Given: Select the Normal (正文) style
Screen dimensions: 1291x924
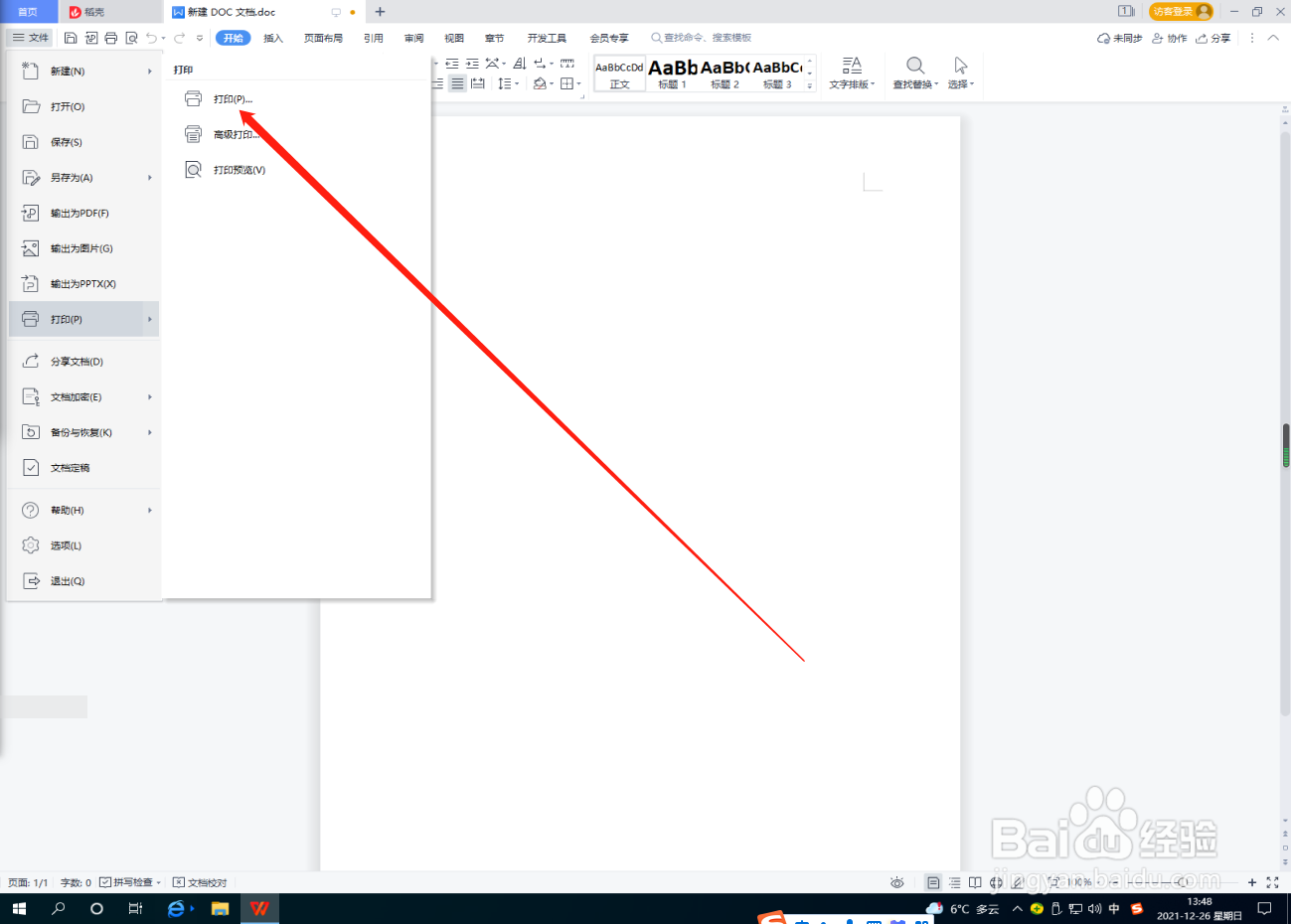Looking at the screenshot, I should [x=619, y=75].
